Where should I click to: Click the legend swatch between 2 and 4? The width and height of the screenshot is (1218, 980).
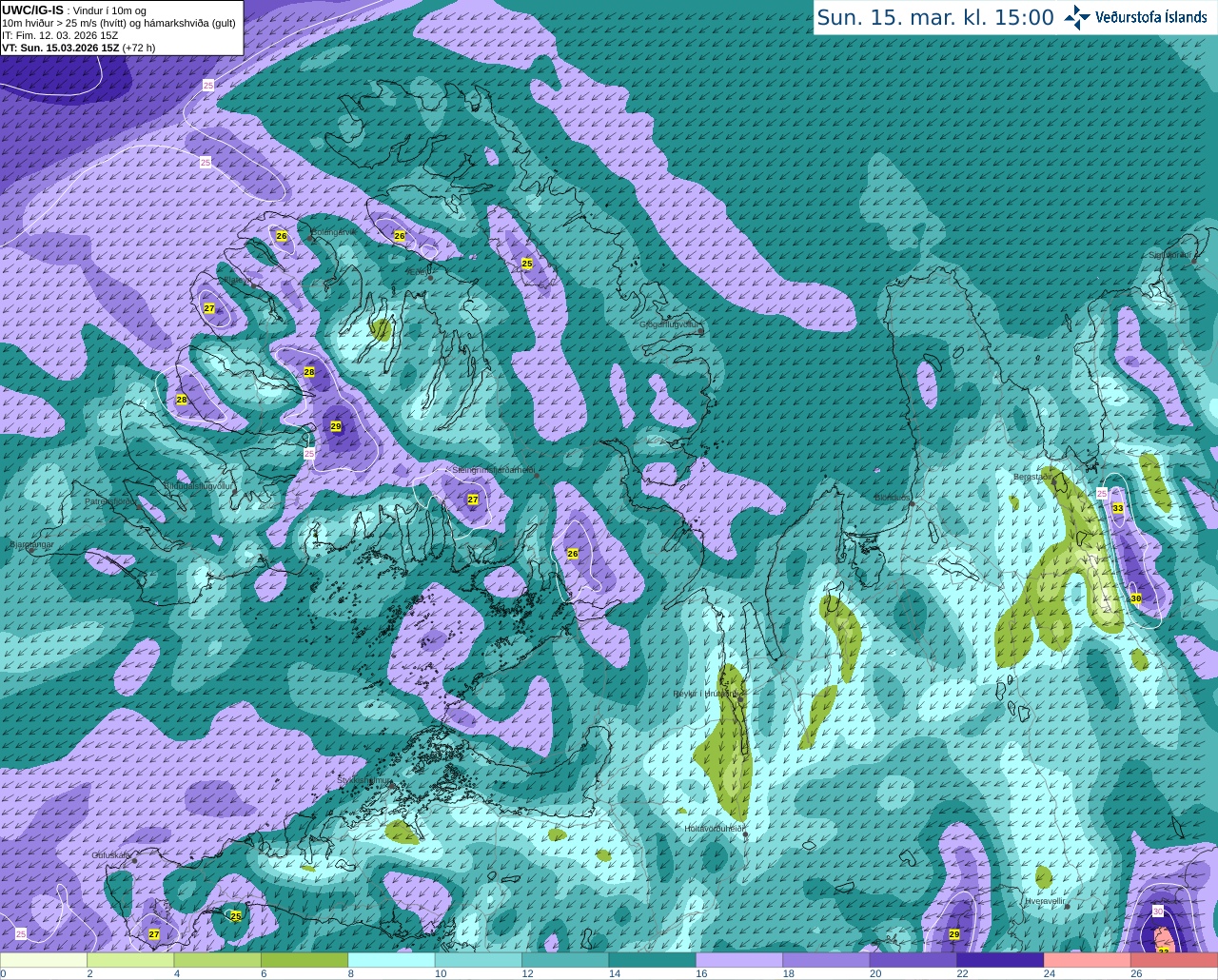click(x=130, y=960)
